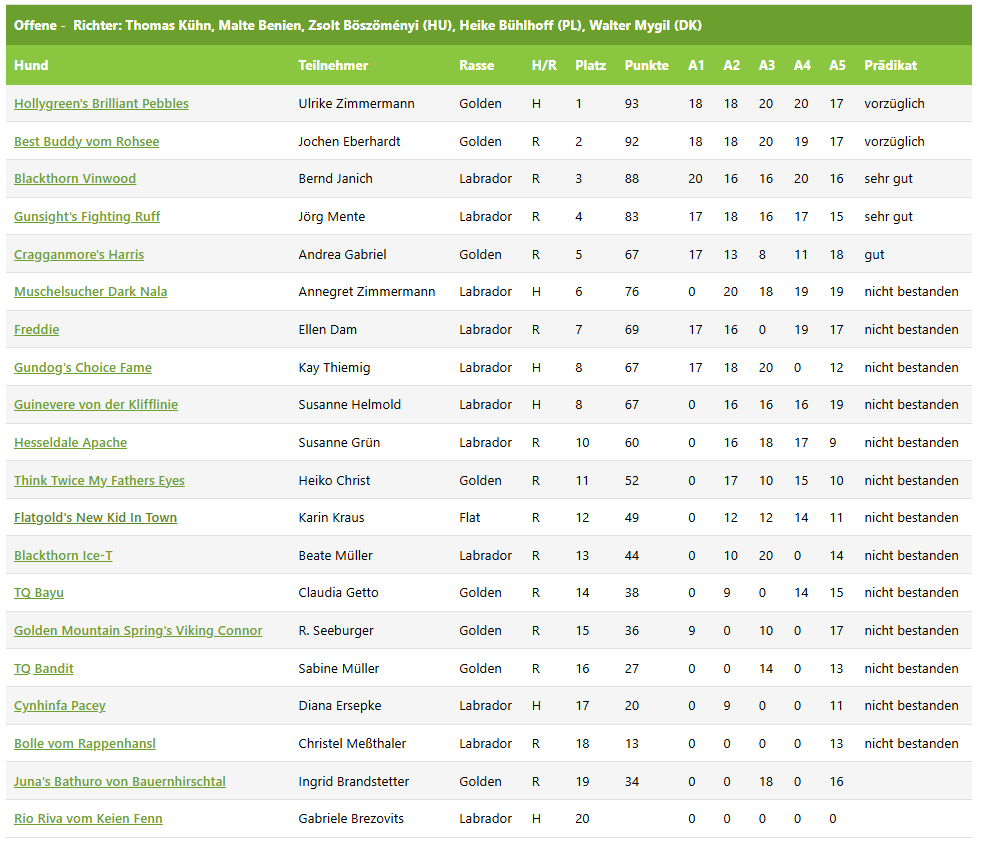The image size is (990, 842).
Task: Open Guinevere von der Klifflinie link
Action: tap(96, 405)
